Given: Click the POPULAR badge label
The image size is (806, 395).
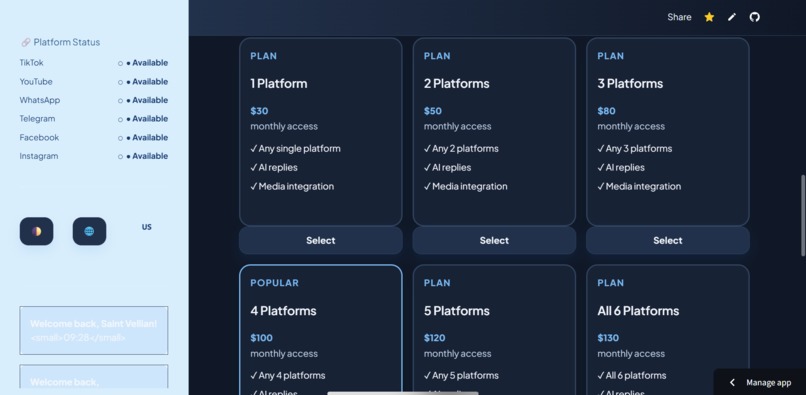Looking at the screenshot, I should [x=274, y=283].
